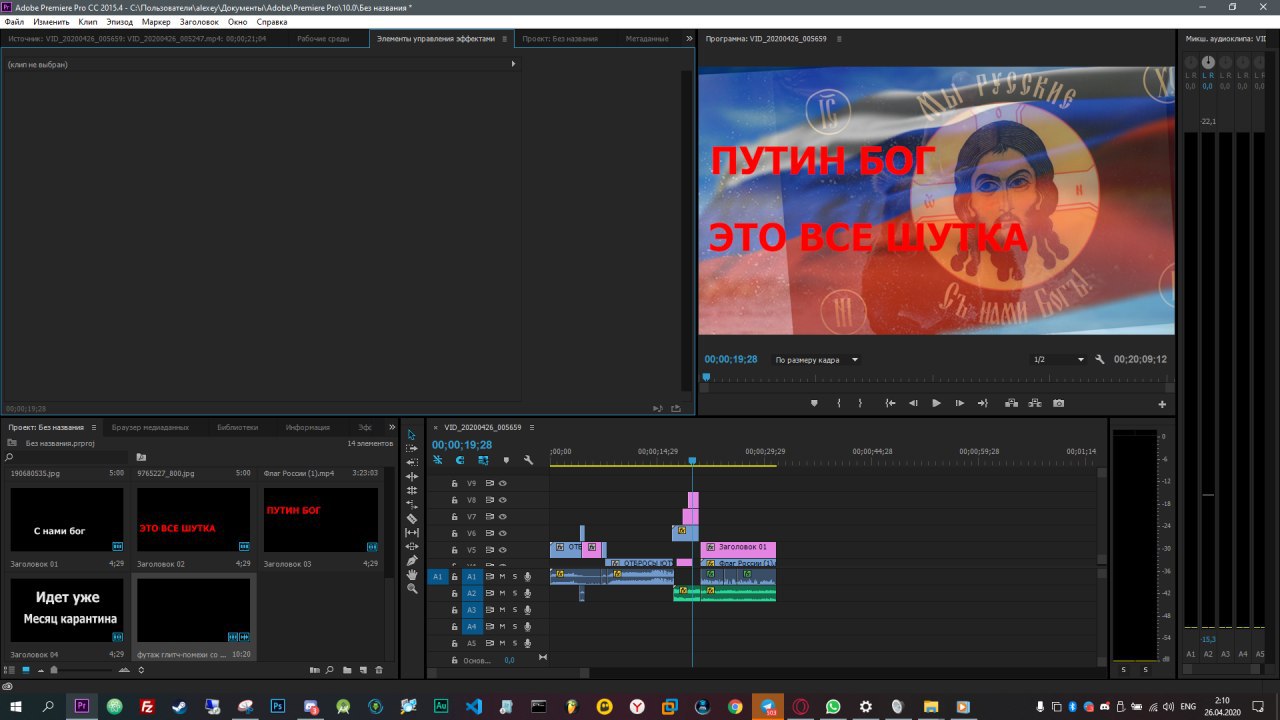This screenshot has height=720, width=1280.
Task: Open timeline display settings wrench
Action: coord(528,461)
